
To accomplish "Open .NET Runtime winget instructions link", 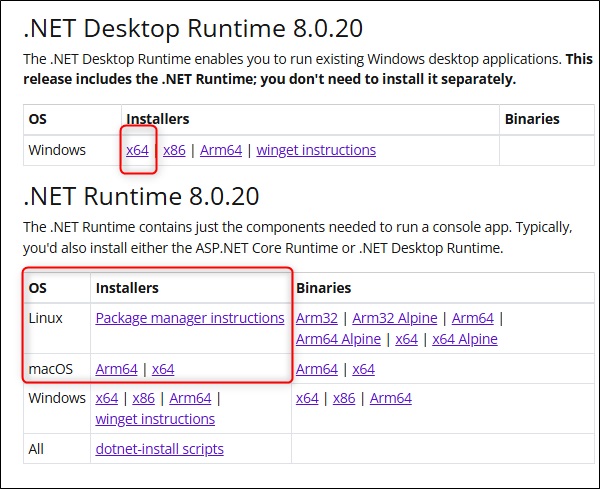I will tap(155, 419).
